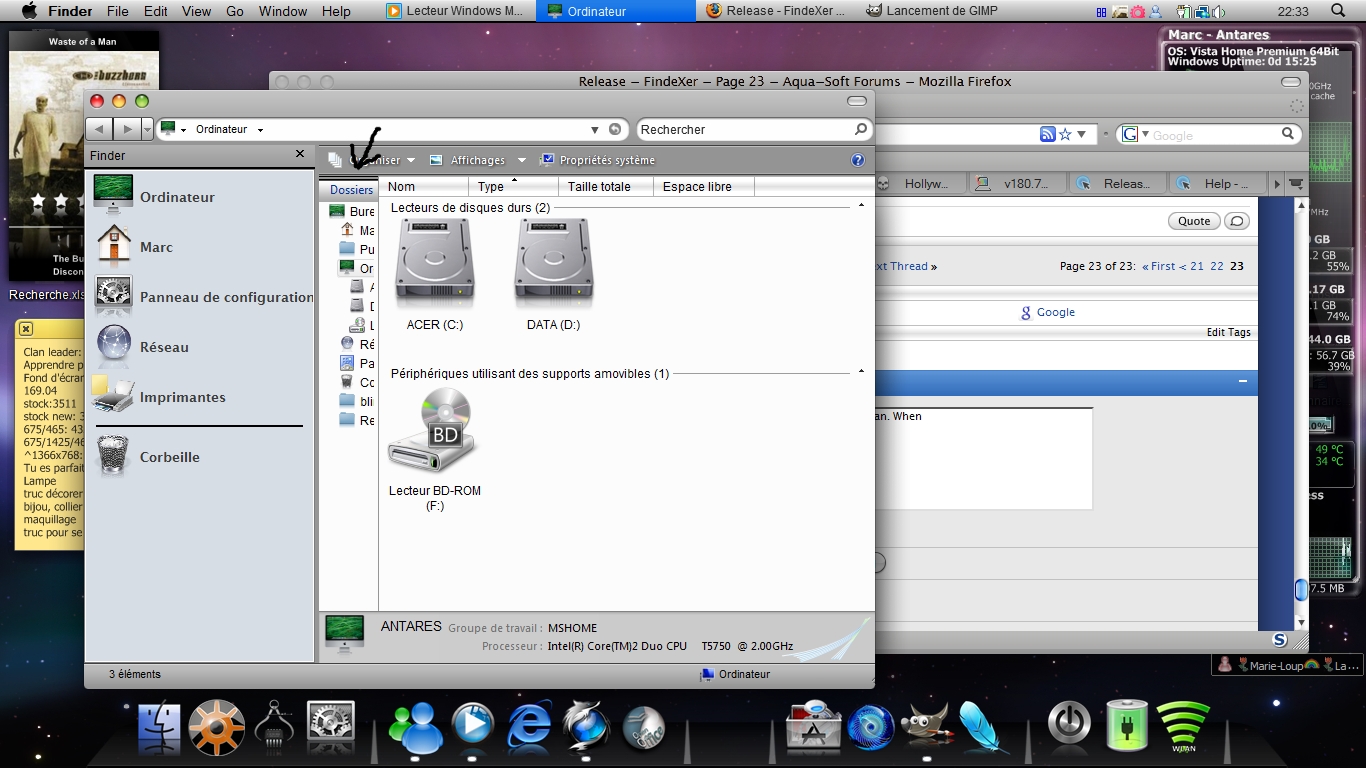
Task: Open the Go menu in menu bar
Action: point(235,11)
